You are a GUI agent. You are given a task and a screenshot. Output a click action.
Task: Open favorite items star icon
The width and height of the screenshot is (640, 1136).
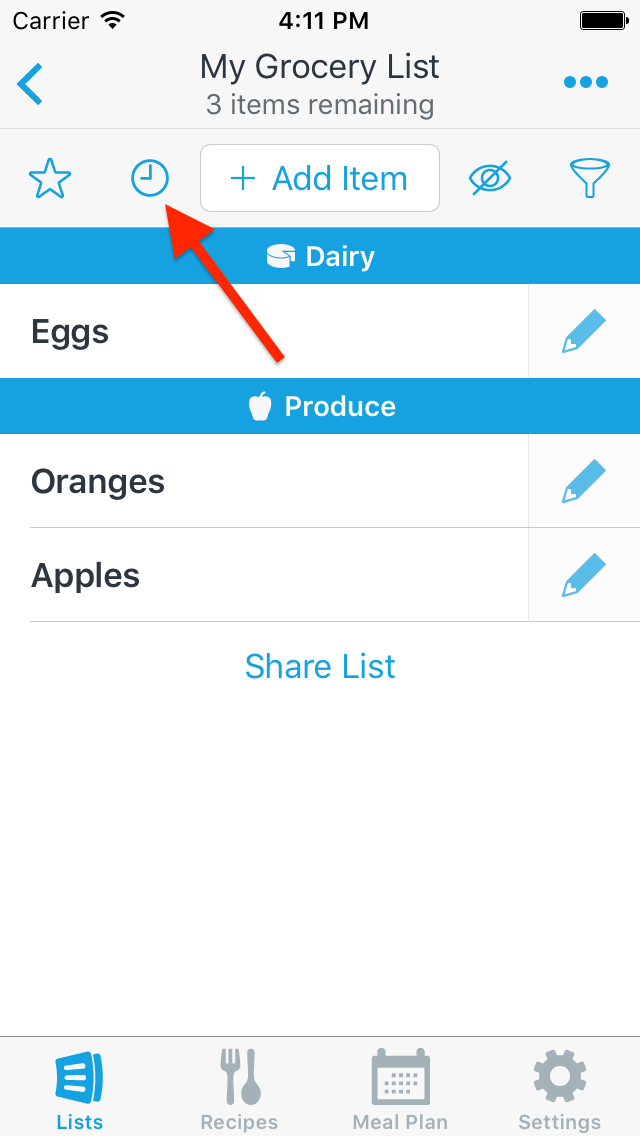49,179
